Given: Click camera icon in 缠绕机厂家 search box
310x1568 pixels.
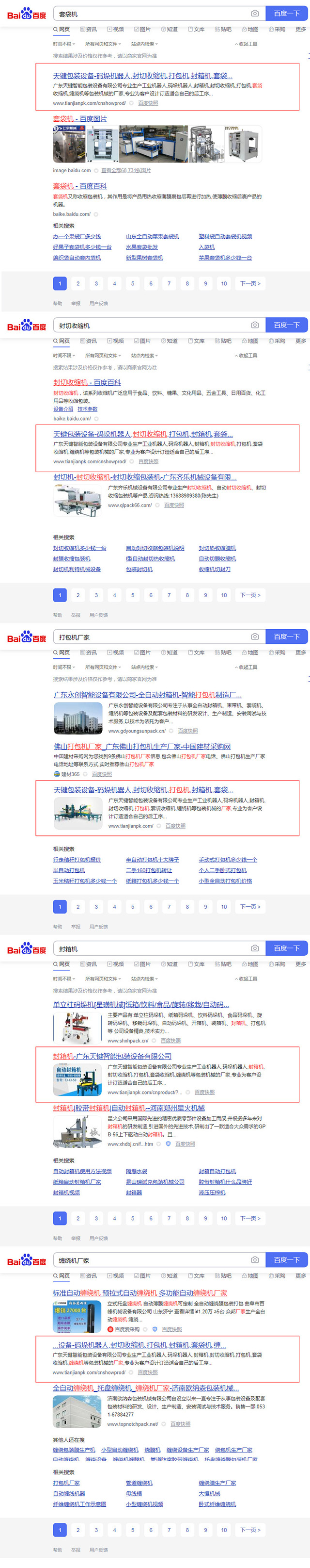Looking at the screenshot, I should 255,1259.
